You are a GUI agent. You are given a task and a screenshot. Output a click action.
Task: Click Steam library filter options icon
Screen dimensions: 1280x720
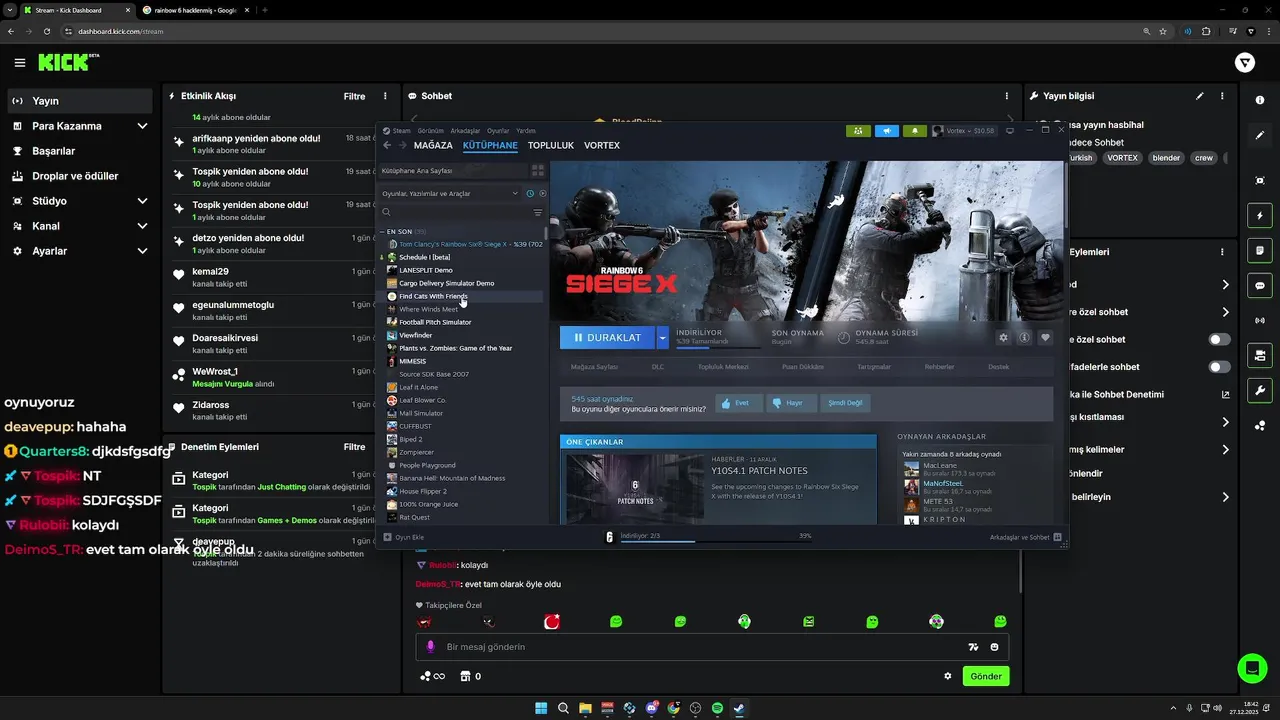538,212
